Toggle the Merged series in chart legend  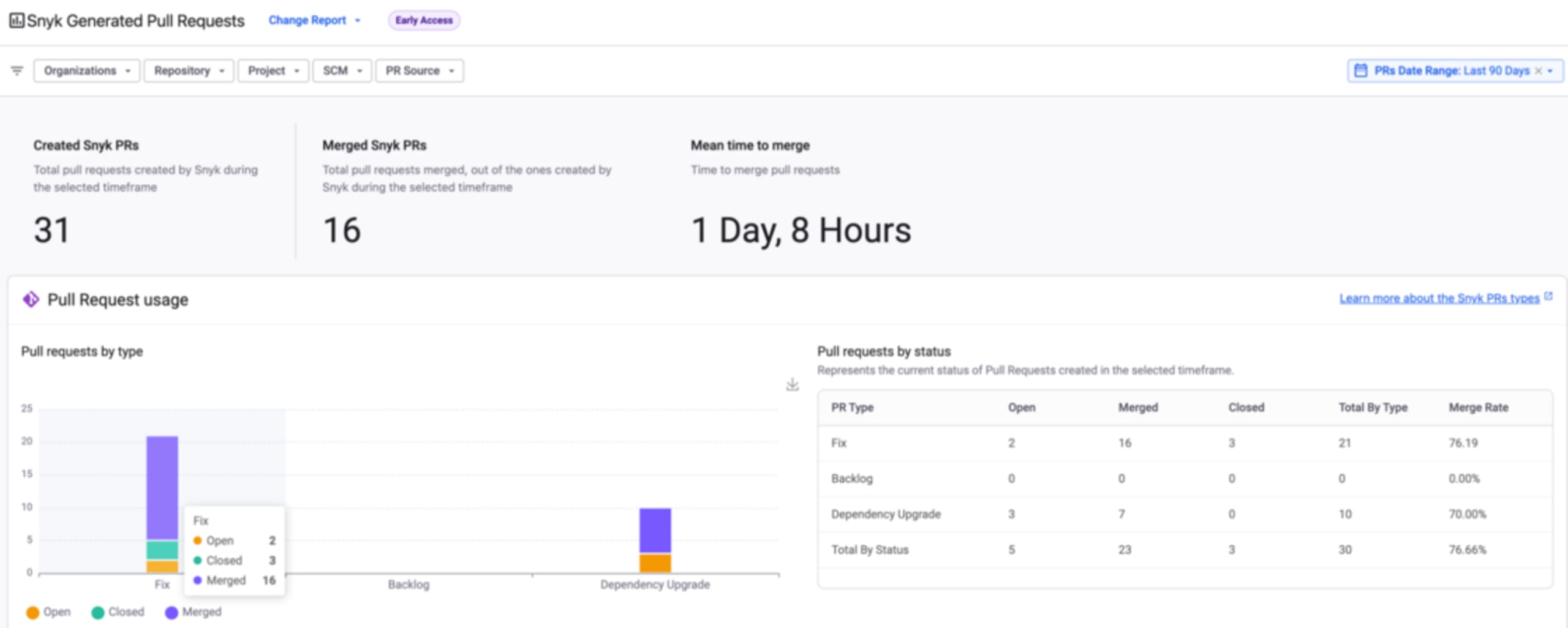(193, 612)
